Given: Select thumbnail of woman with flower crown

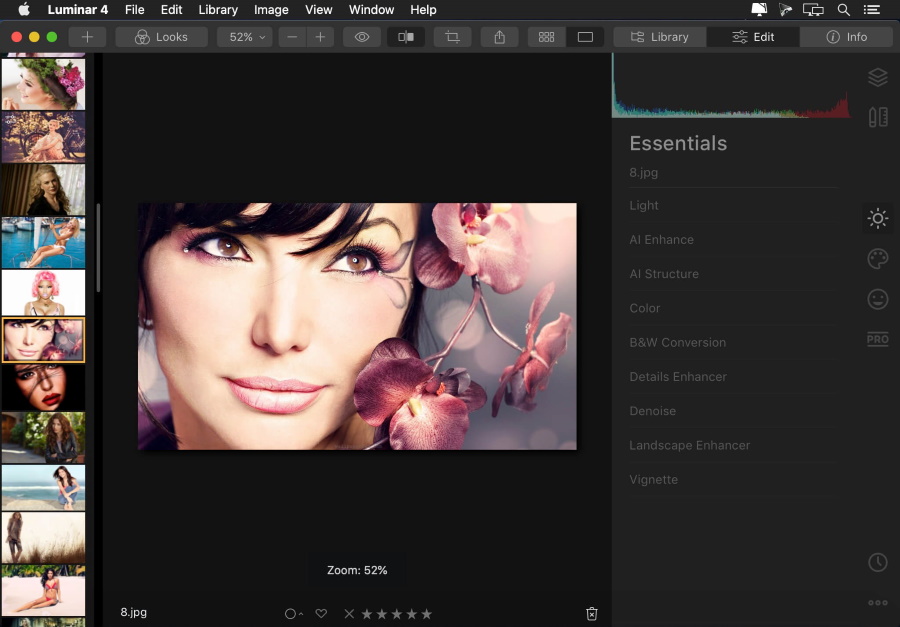Looking at the screenshot, I should click(43, 84).
